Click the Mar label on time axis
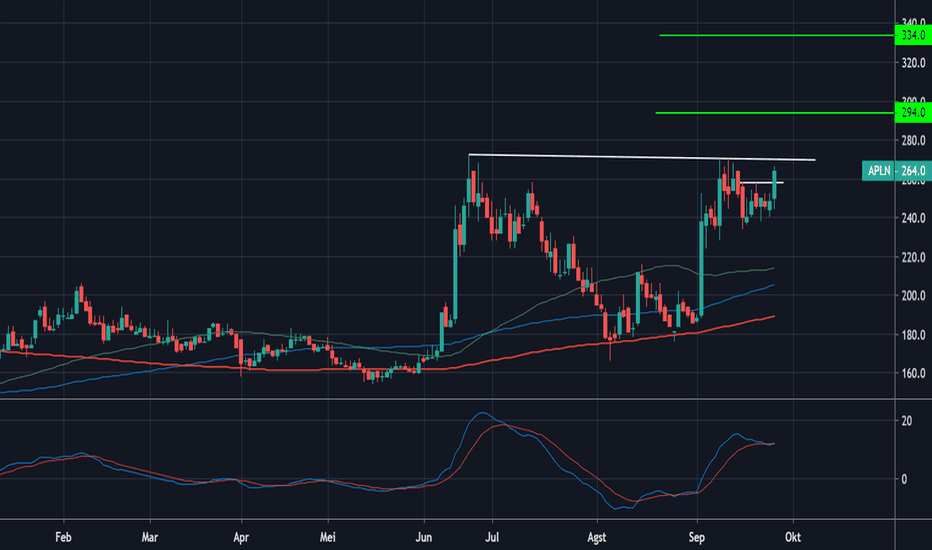 (150, 537)
